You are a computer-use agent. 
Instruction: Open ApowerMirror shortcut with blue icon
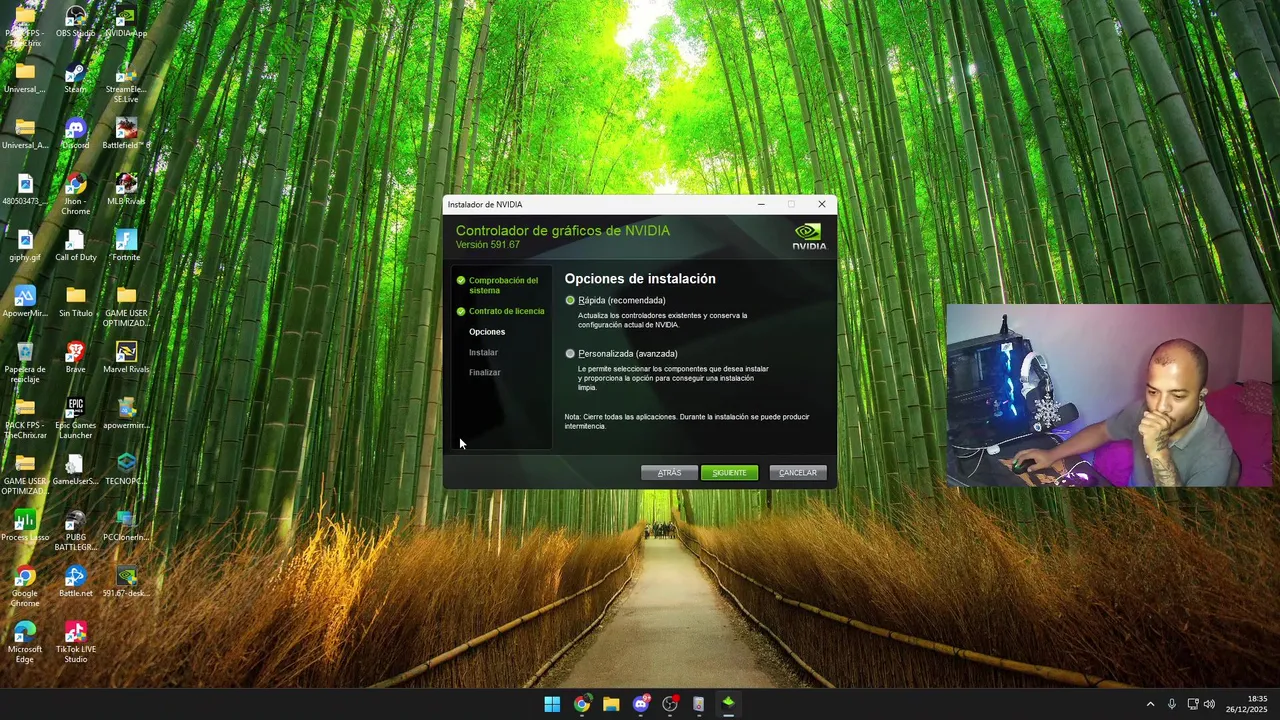click(25, 302)
